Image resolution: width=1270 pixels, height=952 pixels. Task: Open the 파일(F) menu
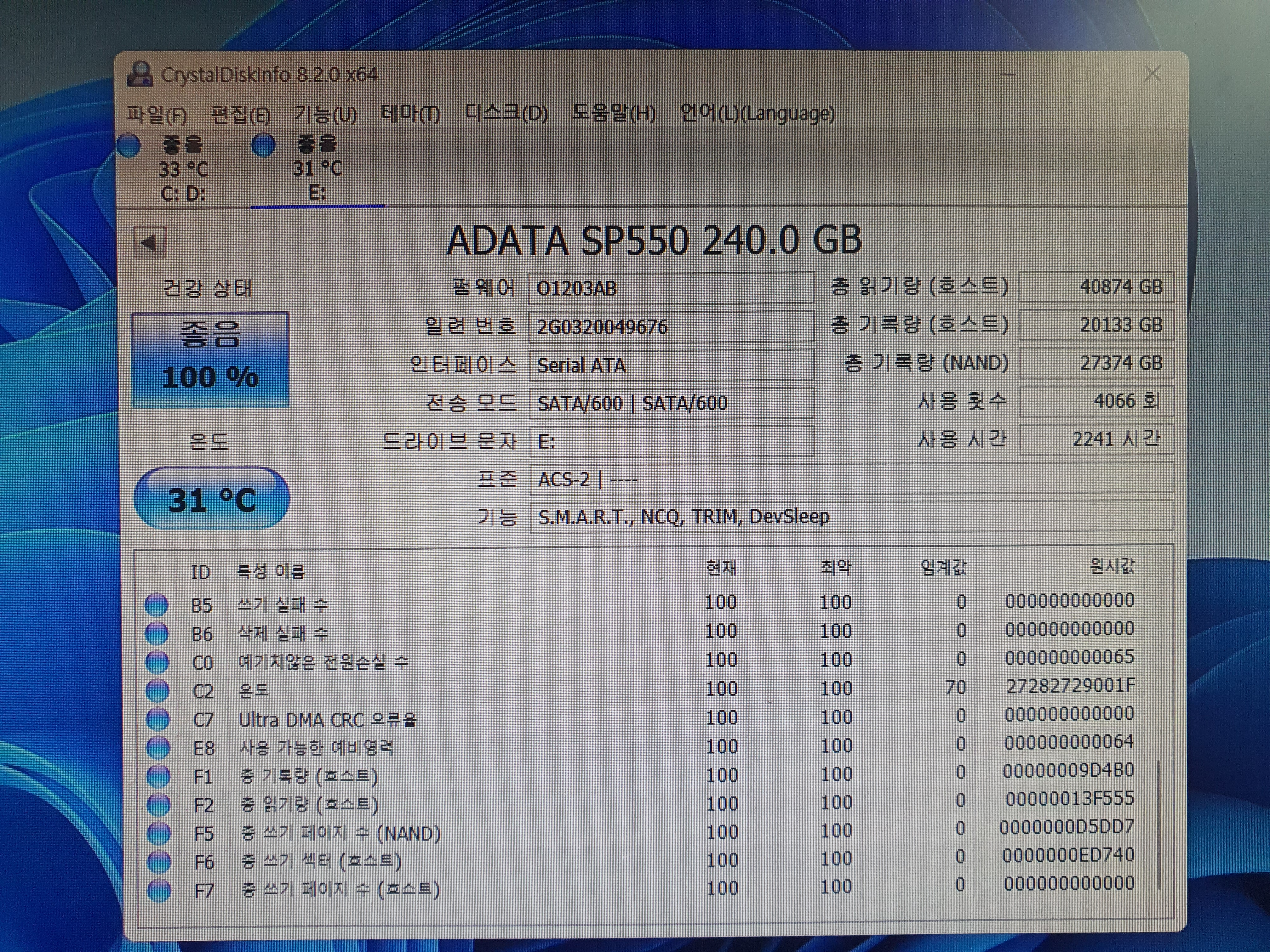point(157,115)
